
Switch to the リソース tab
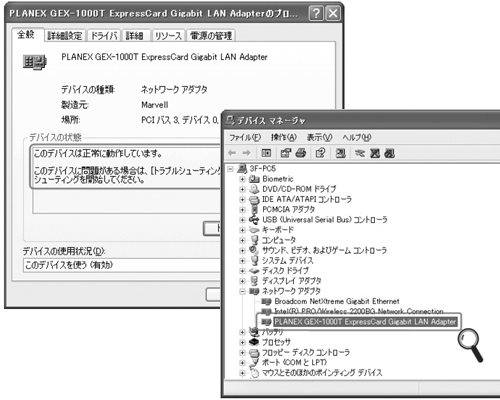(x=168, y=36)
